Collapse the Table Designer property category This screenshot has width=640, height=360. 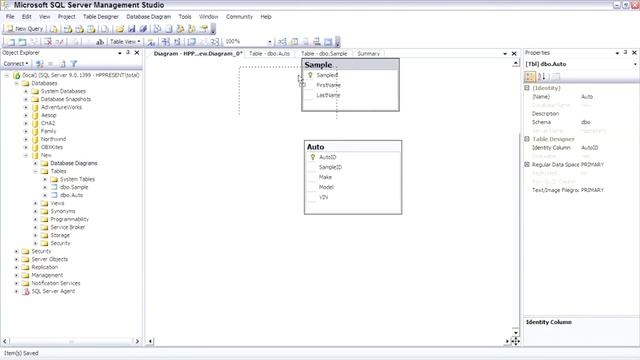[x=527, y=139]
